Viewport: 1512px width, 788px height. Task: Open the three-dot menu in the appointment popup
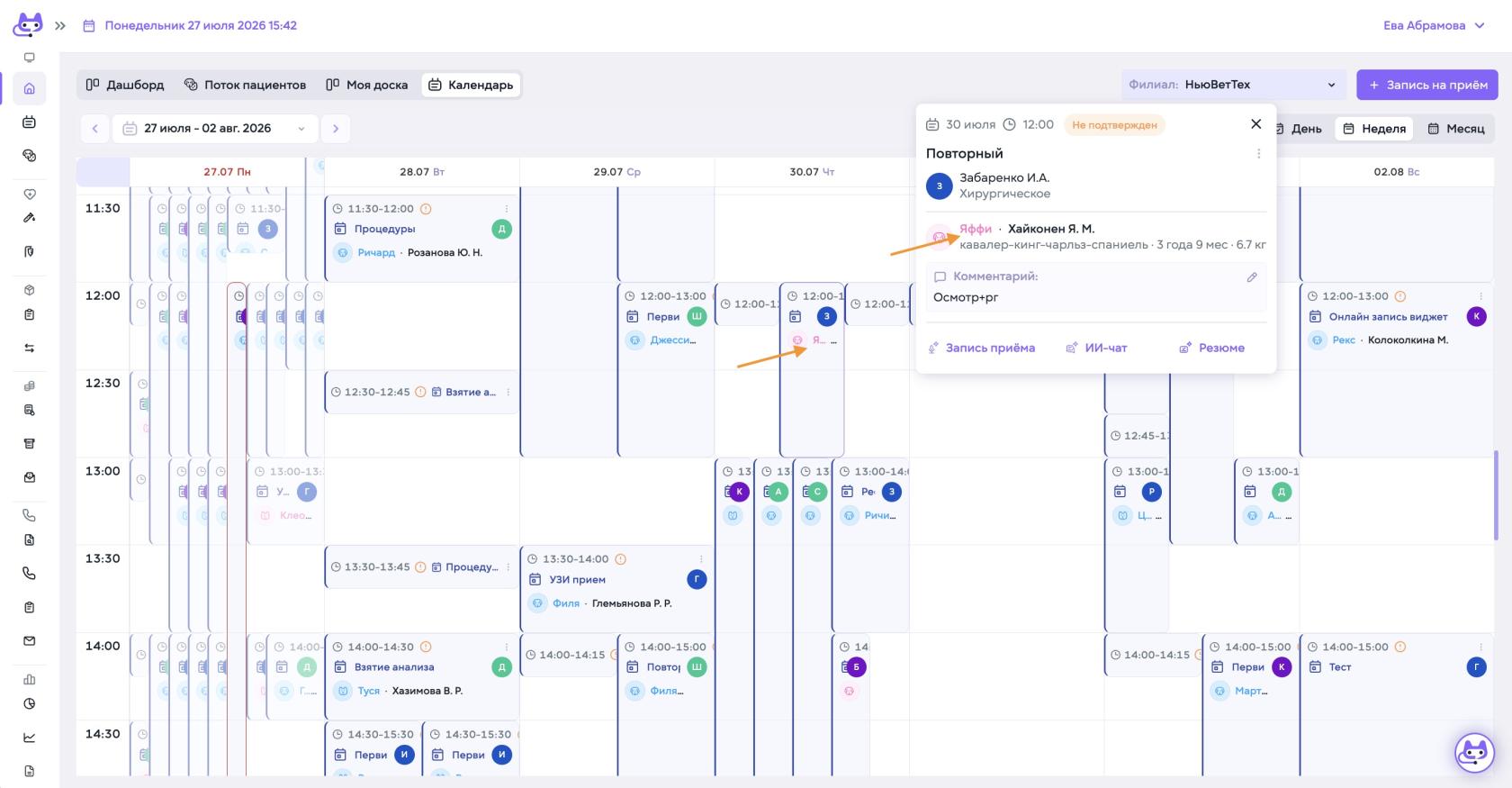pos(1258,154)
